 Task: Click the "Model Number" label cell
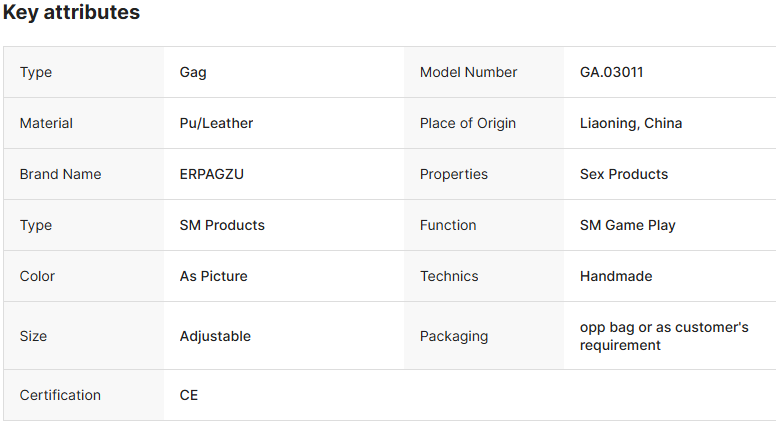(x=468, y=72)
